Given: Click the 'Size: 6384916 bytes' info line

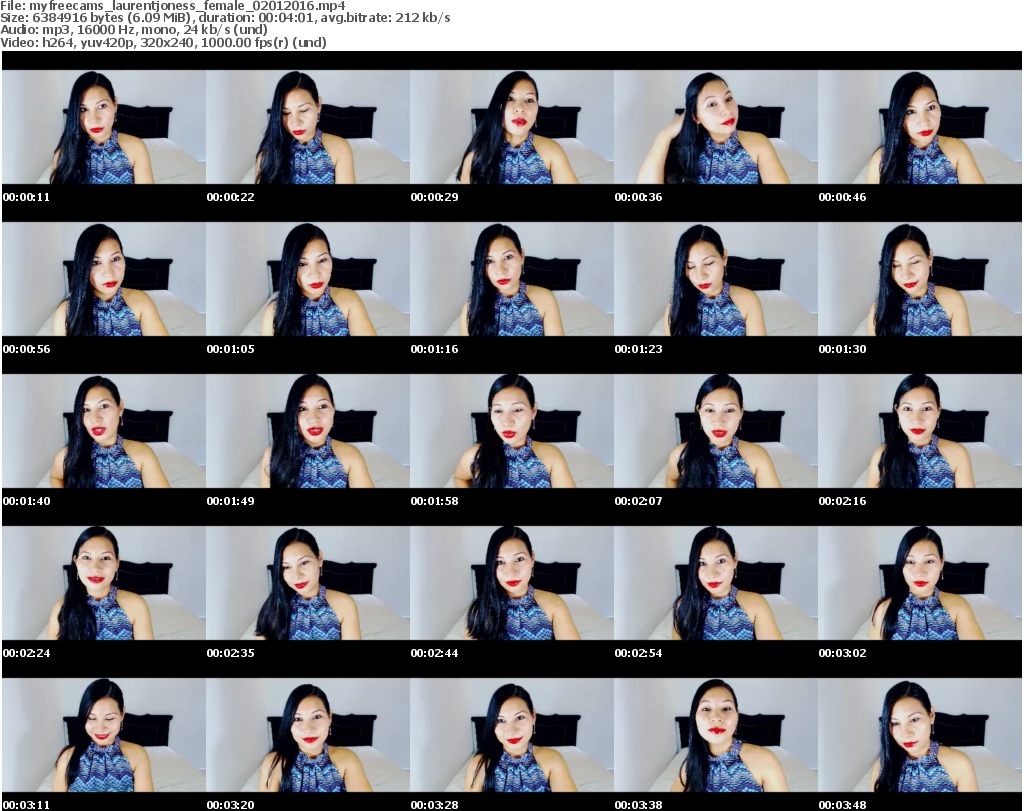Looking at the screenshot, I should pyautogui.click(x=225, y=18).
